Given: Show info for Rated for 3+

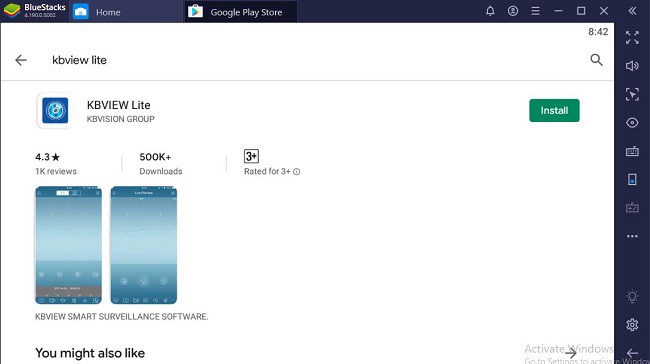Looking at the screenshot, I should click(x=296, y=172).
